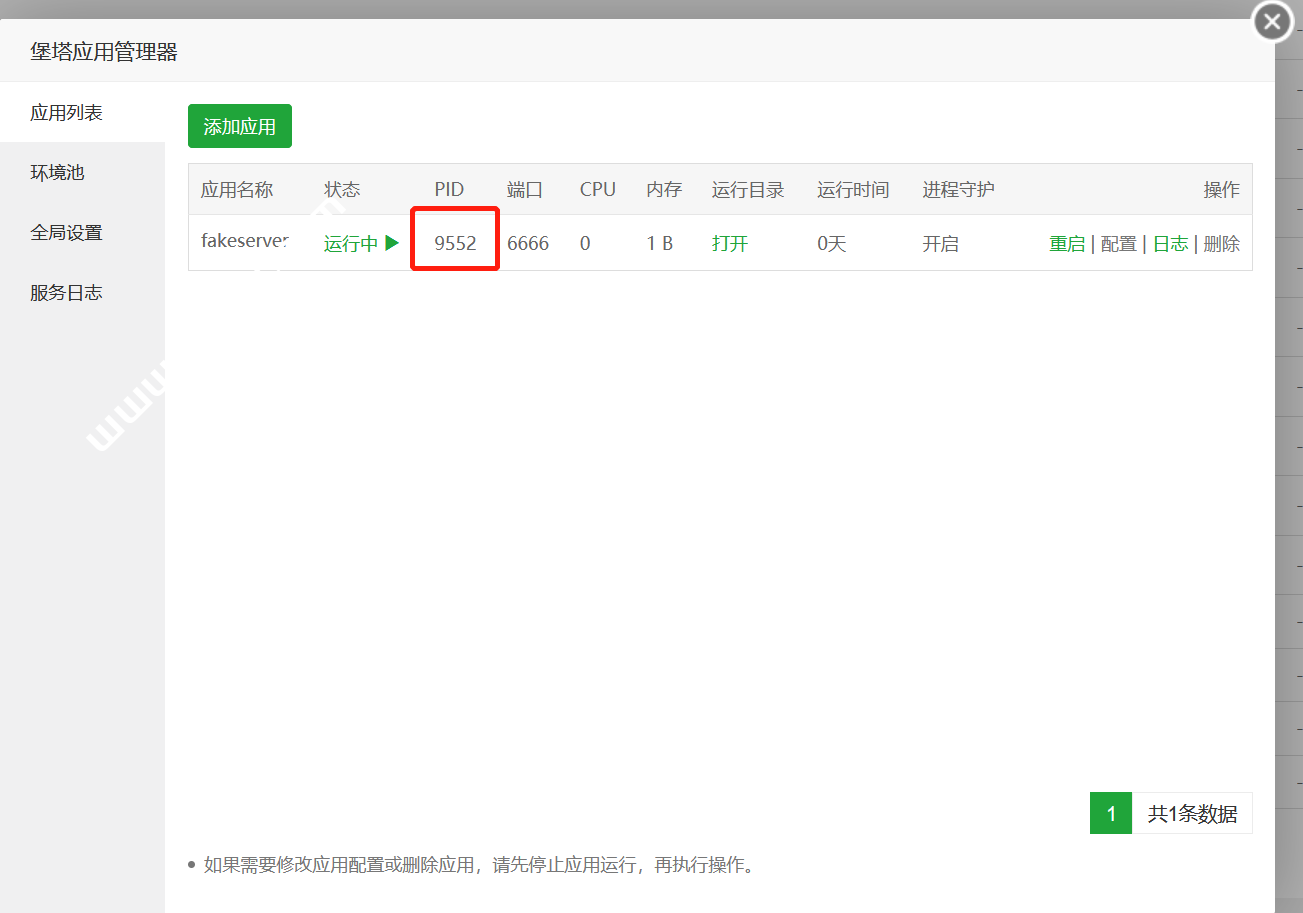
Task: Open the 应用列表 tab
Action: point(66,113)
